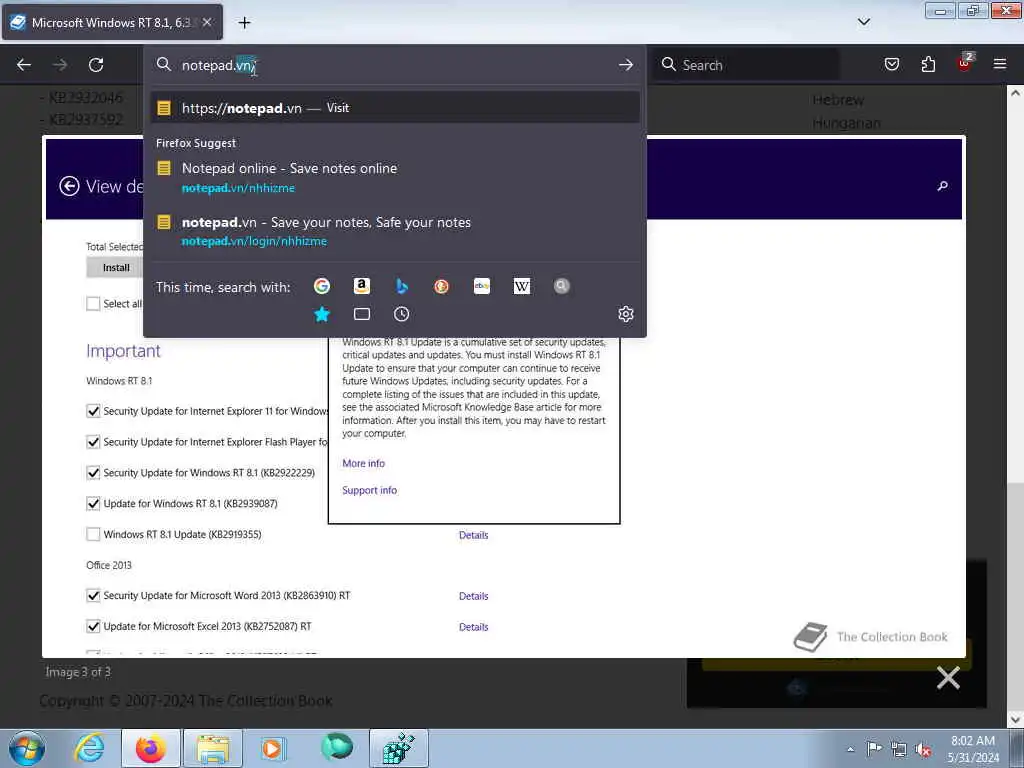1024x768 pixels.
Task: Click the scrollbar down arrow
Action: [x=1015, y=719]
